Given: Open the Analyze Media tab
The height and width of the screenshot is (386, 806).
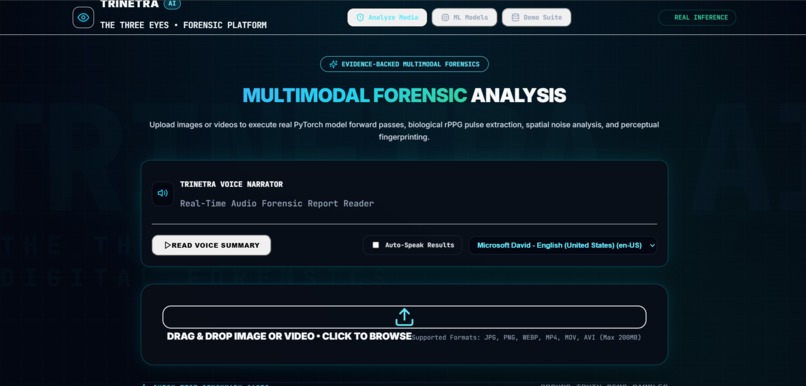Looking at the screenshot, I should click(387, 17).
